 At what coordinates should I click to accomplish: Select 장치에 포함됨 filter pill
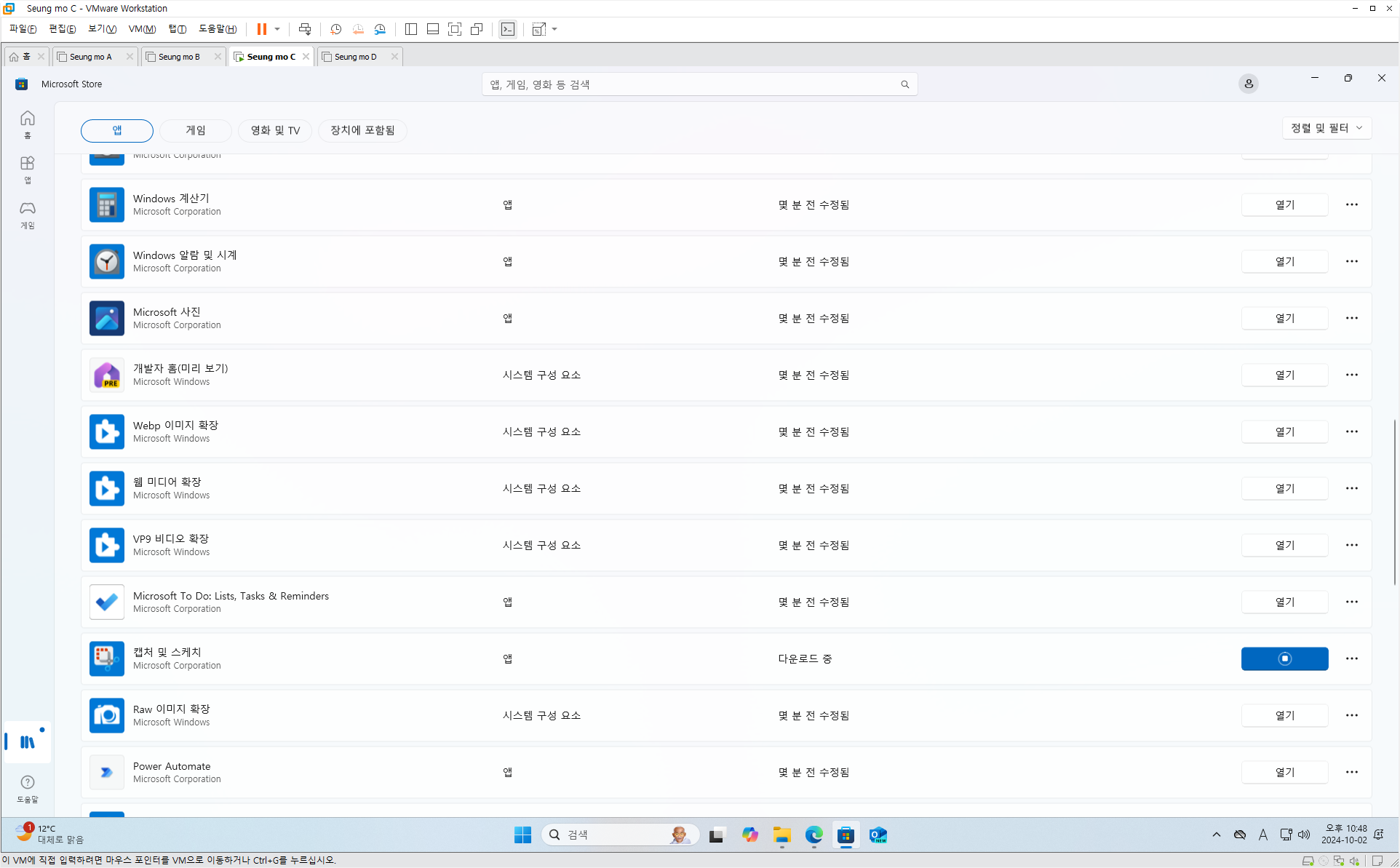[362, 130]
